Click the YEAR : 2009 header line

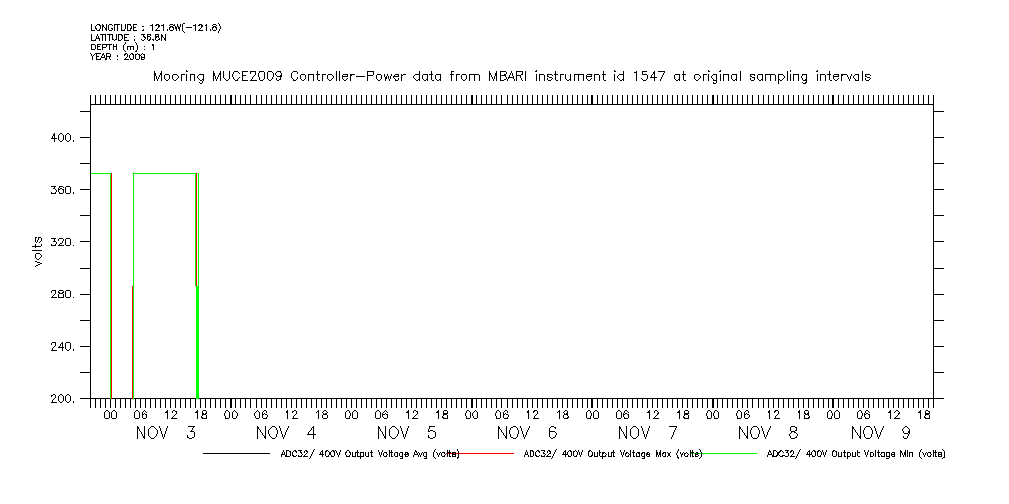tap(118, 57)
